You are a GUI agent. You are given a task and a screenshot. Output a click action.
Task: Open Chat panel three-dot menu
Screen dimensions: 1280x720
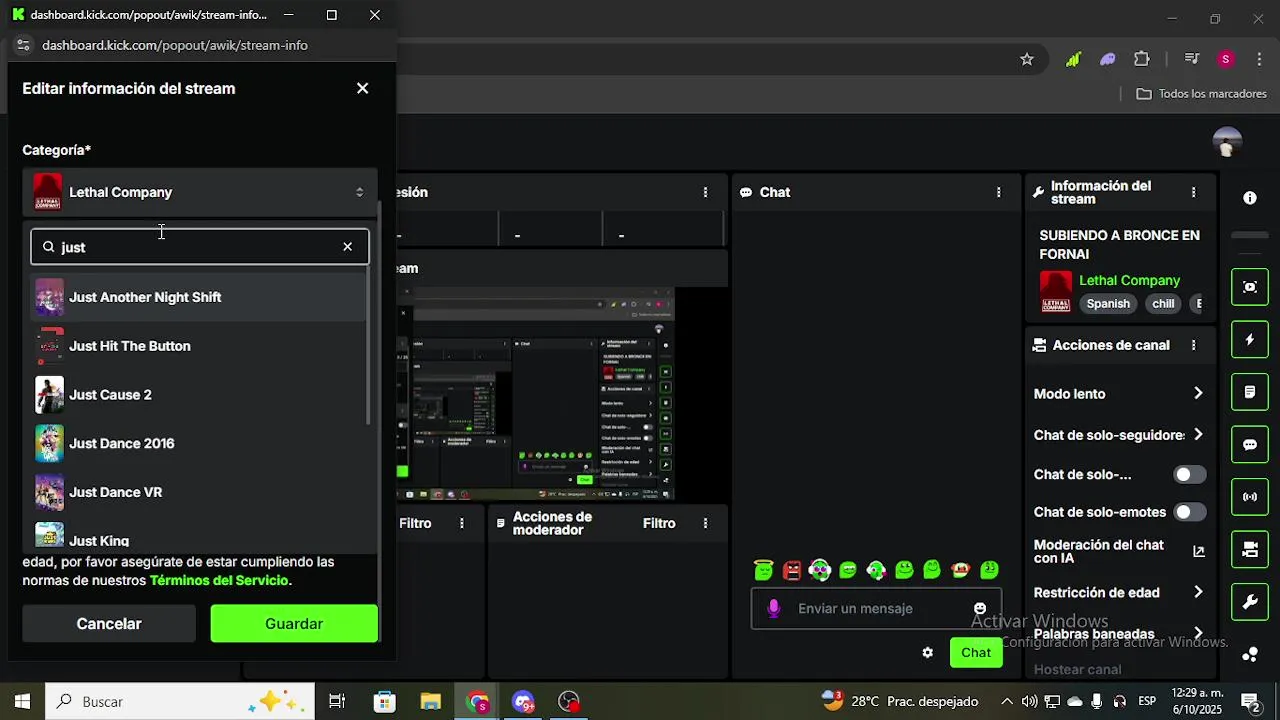click(x=998, y=192)
